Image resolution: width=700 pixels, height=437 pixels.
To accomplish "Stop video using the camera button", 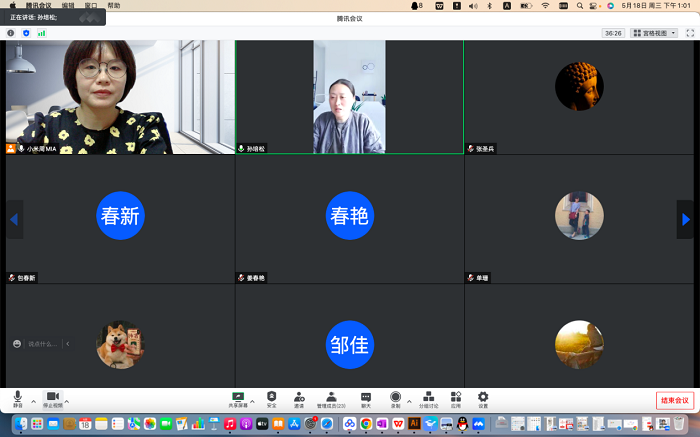I will pyautogui.click(x=53, y=397).
